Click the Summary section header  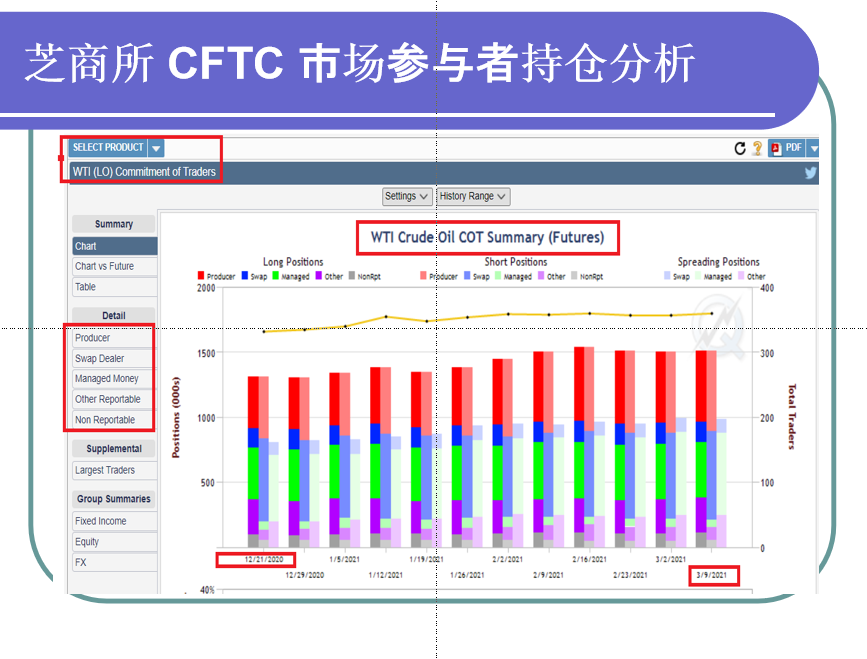[x=114, y=224]
